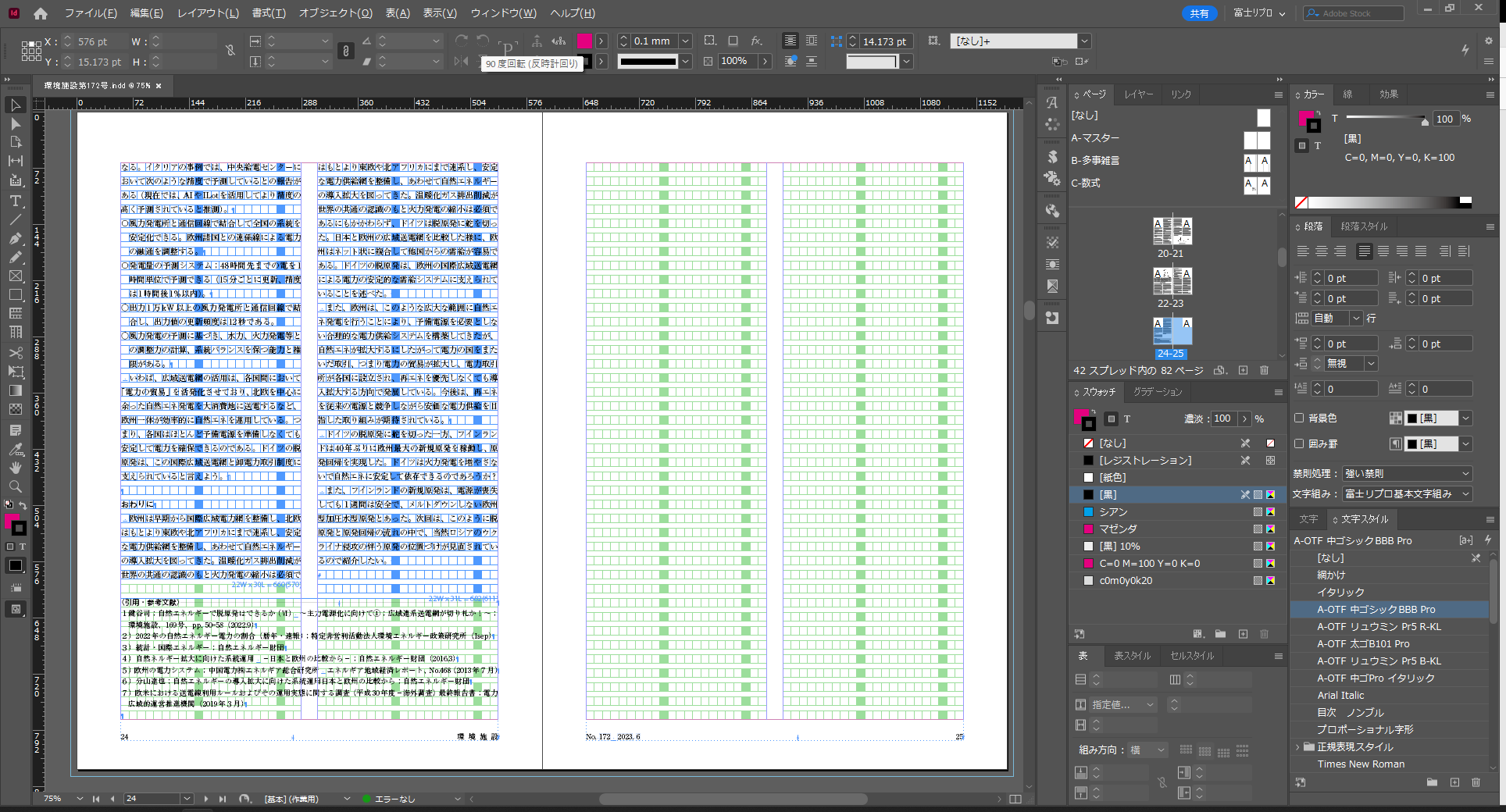Screen dimensions: 1506x812
Task: Click Adobe Stock search field
Action: click(x=1354, y=13)
